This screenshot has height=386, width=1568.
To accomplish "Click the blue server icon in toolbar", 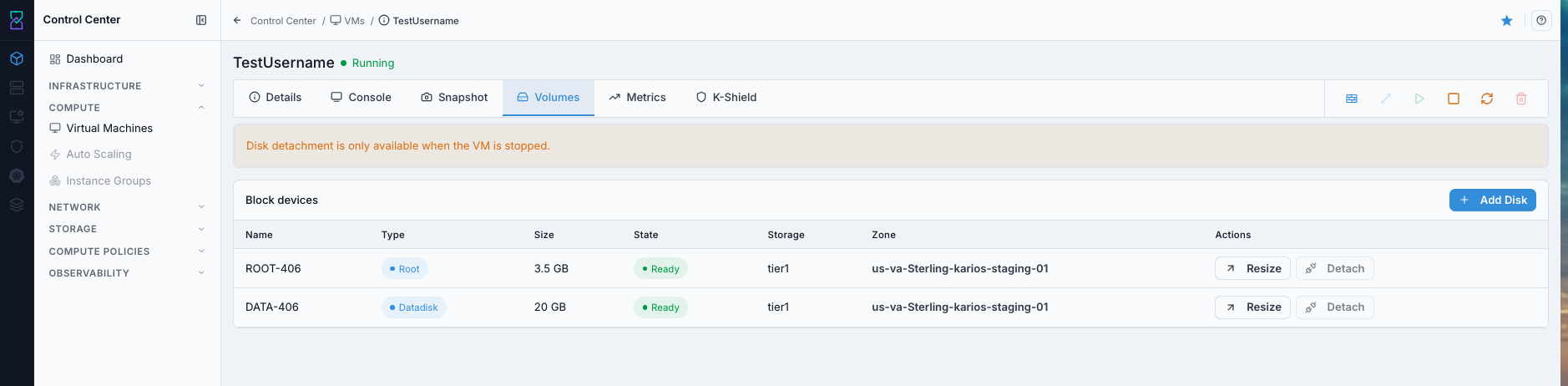I will [1352, 99].
